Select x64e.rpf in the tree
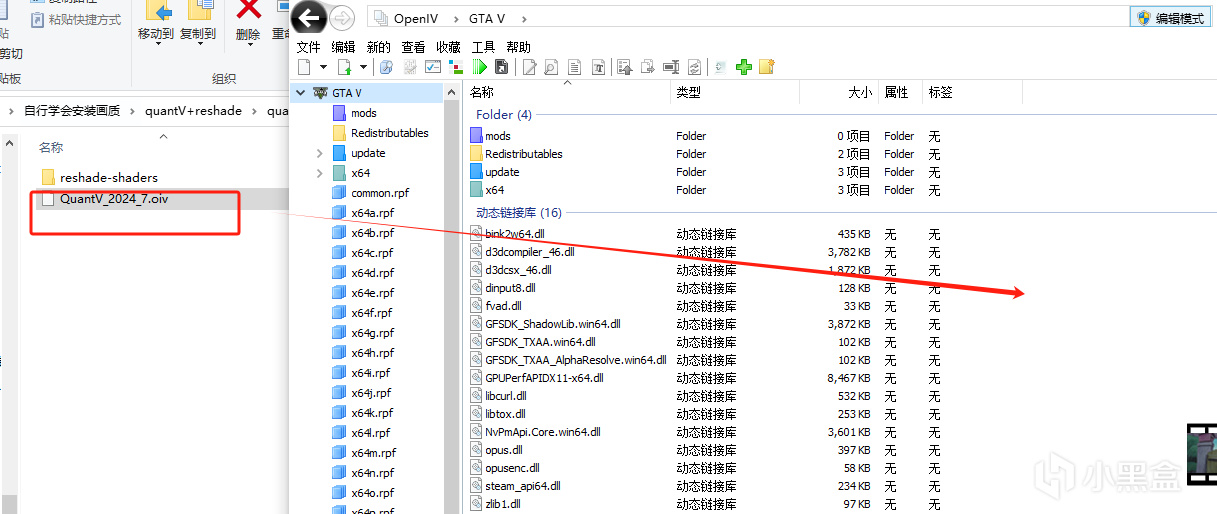The width and height of the screenshot is (1217, 514). (x=372, y=293)
